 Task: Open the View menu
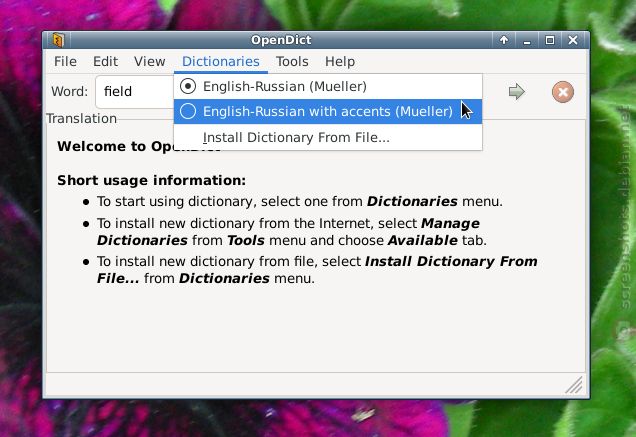click(x=150, y=62)
